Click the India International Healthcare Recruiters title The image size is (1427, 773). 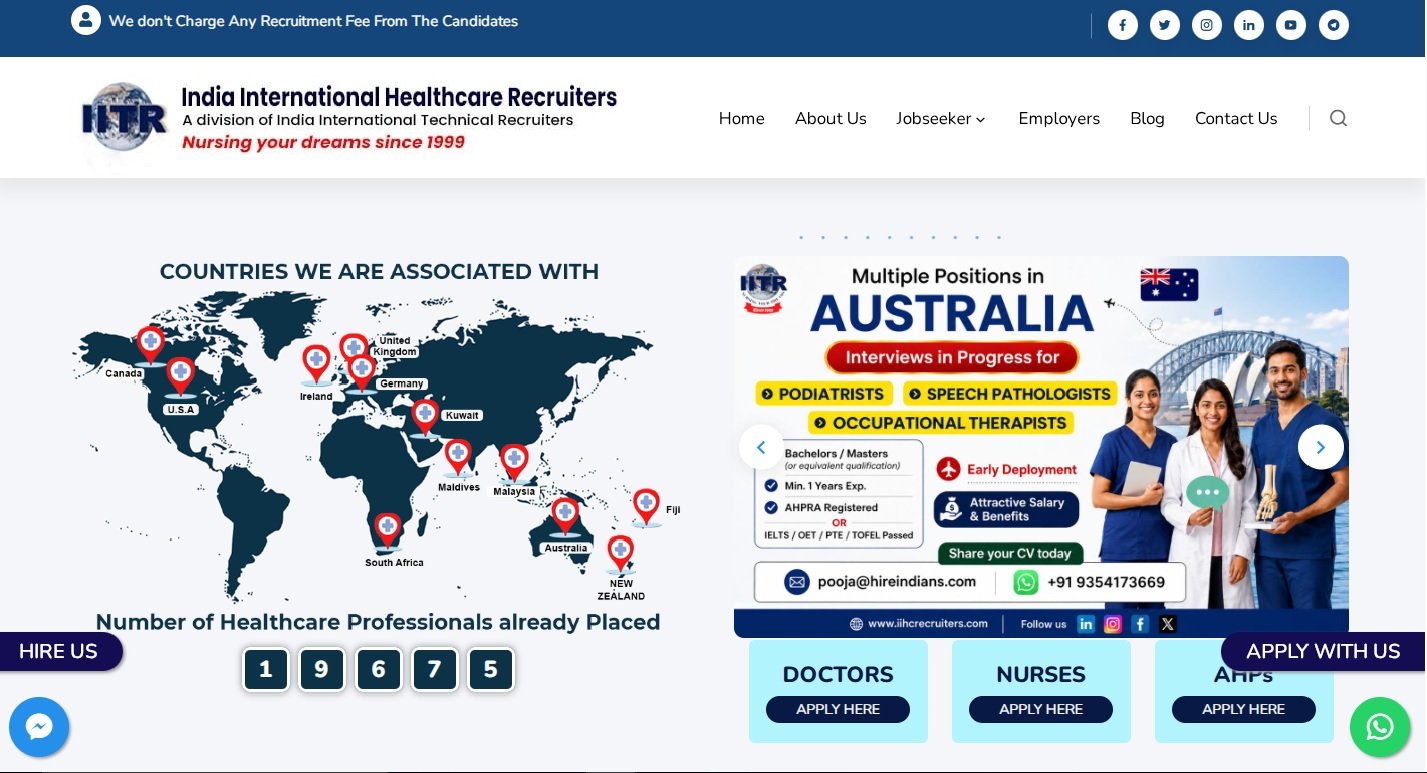tap(399, 97)
